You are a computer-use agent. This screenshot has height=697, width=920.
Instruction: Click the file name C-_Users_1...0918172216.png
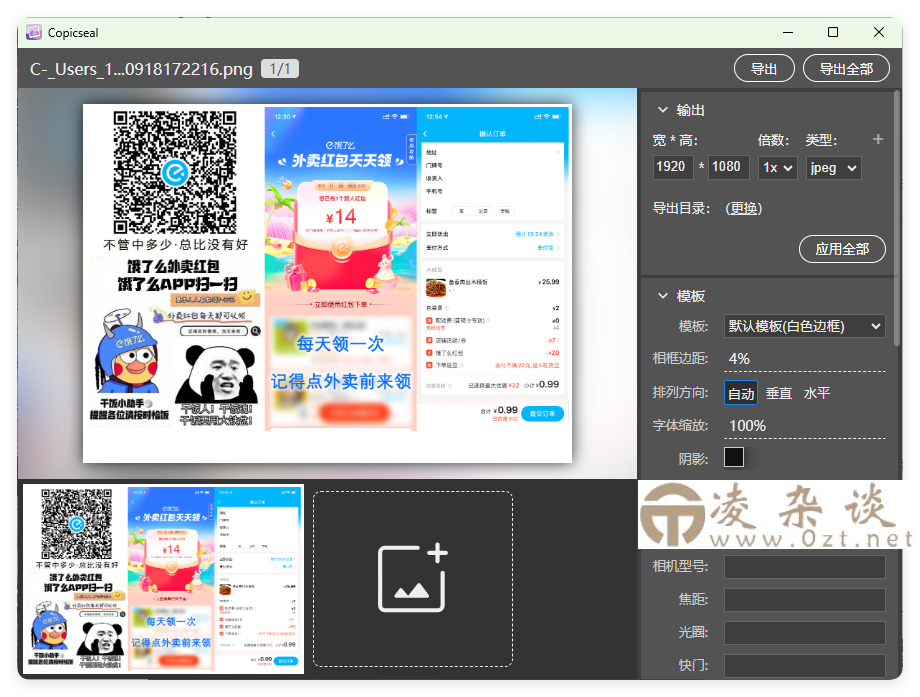[141, 69]
